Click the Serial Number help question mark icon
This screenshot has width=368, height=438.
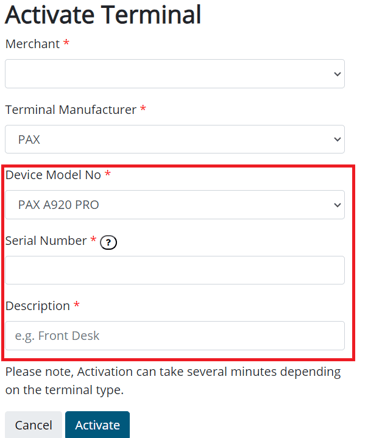108,242
